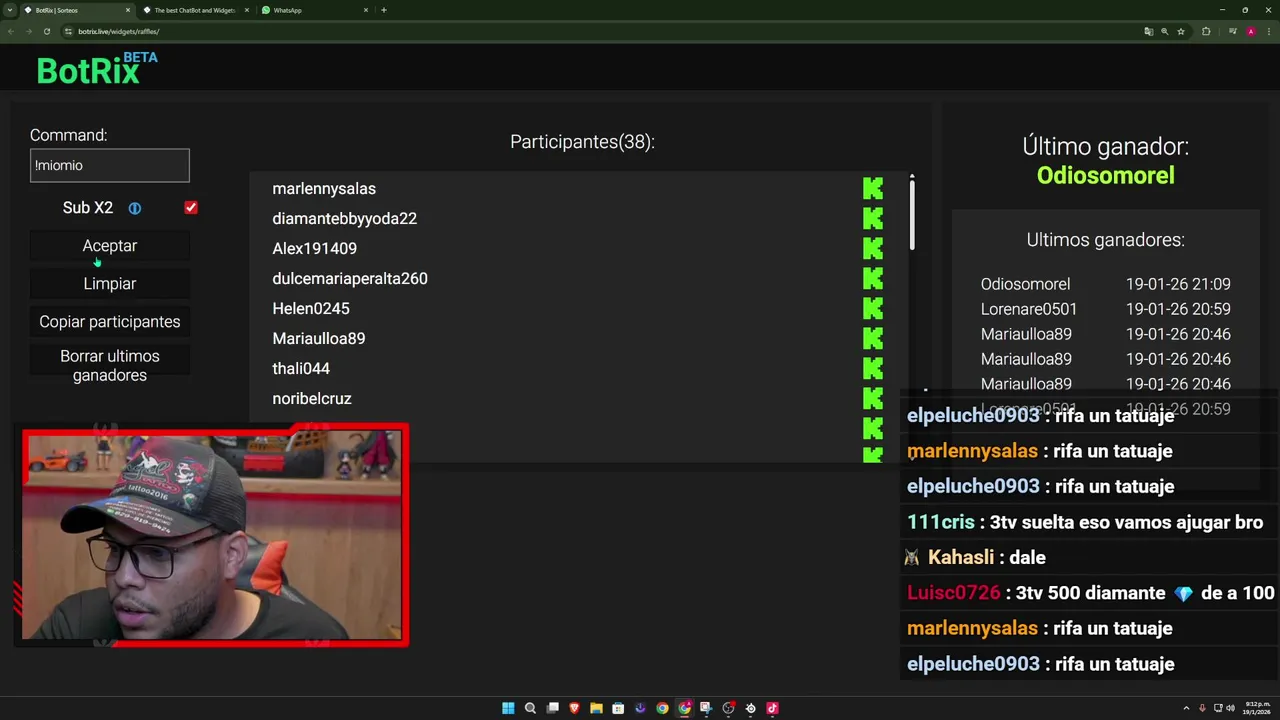Click chat username Kahasli
Viewport: 1280px width, 720px height.
(x=961, y=557)
